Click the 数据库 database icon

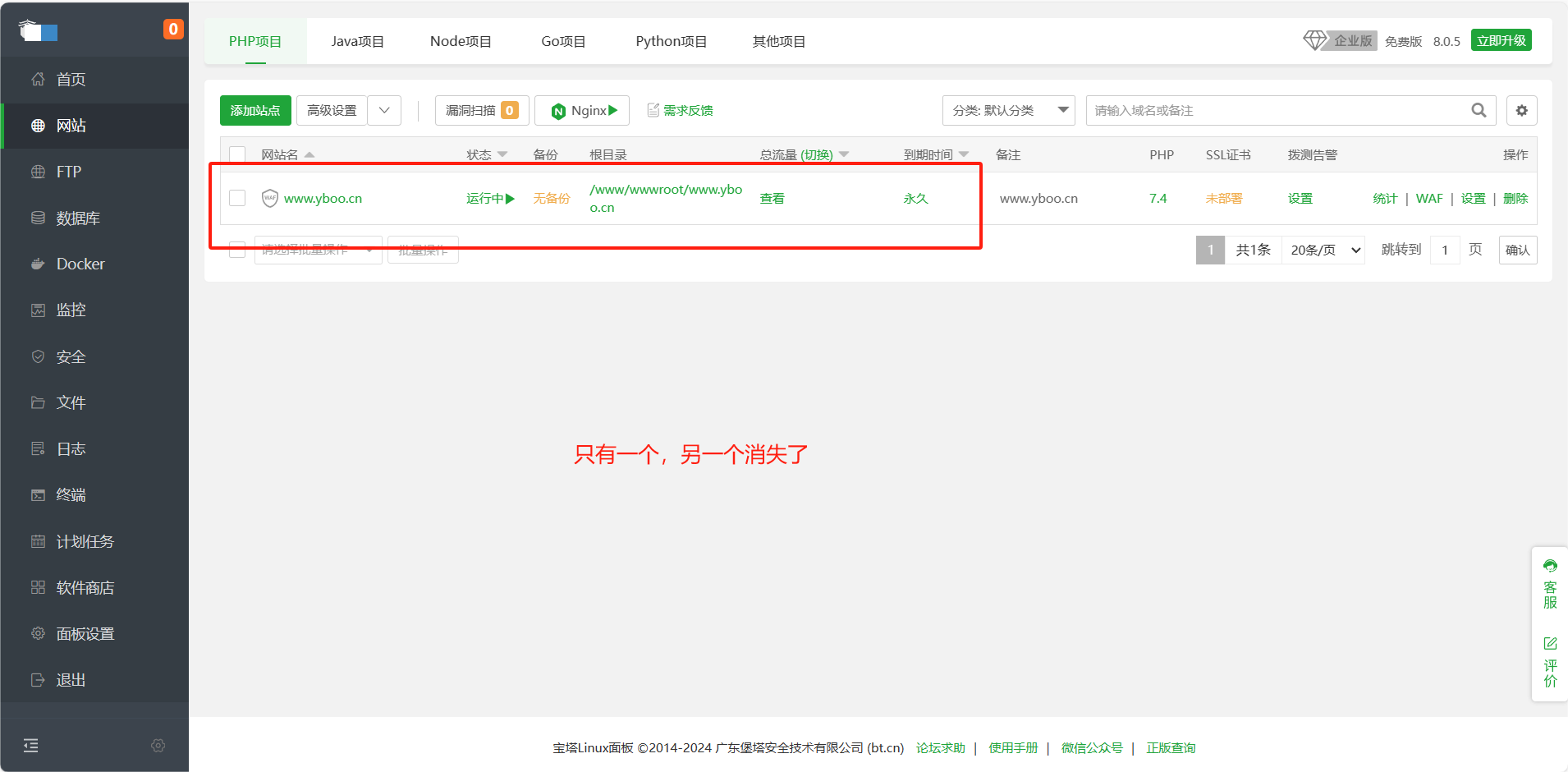pos(38,218)
